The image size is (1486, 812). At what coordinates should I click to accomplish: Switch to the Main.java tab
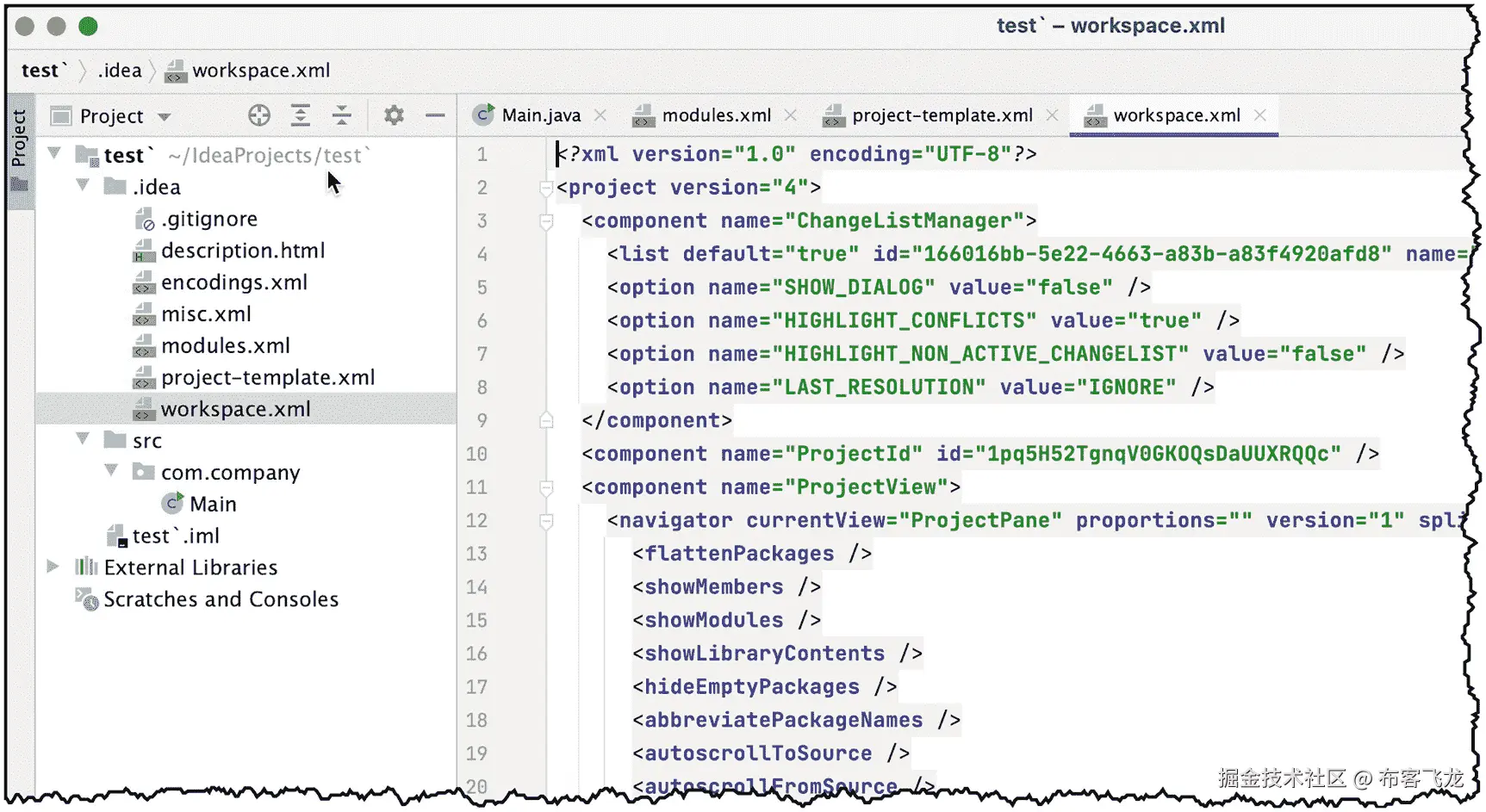(x=541, y=115)
